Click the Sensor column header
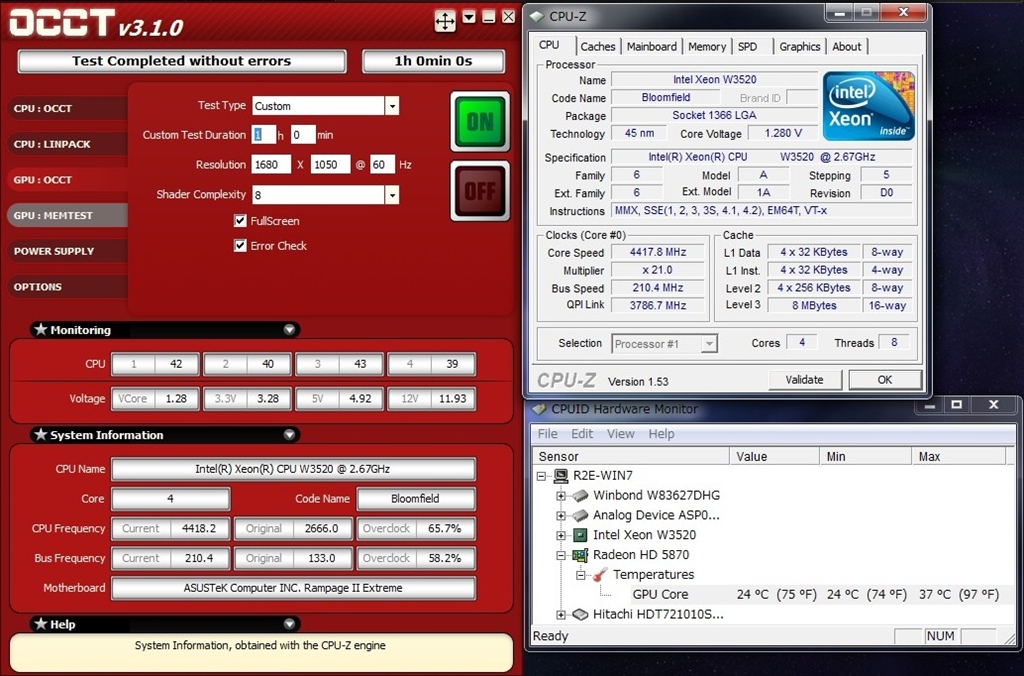Image resolution: width=1024 pixels, height=676 pixels. pyautogui.click(x=631, y=457)
